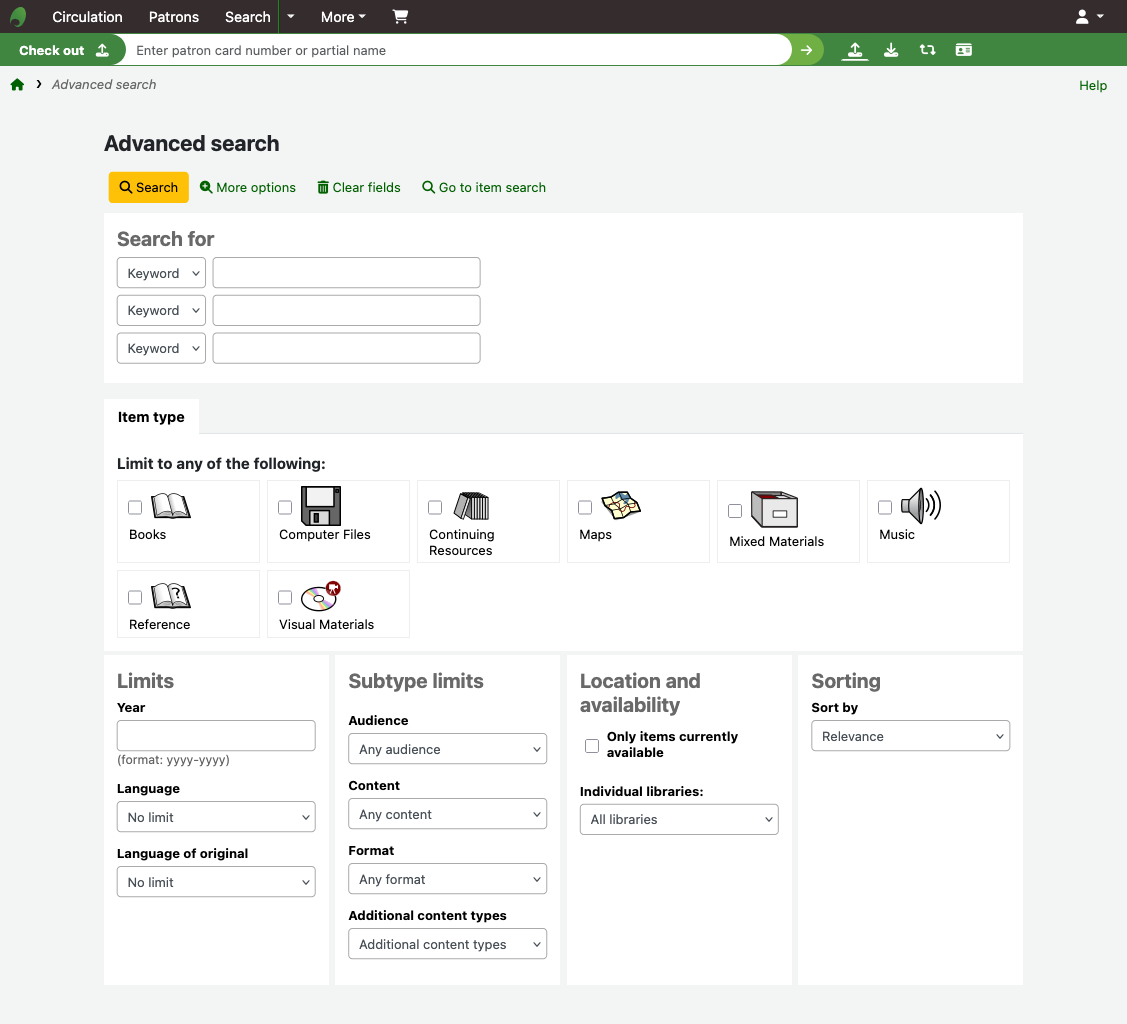Enable the Maps item type checkbox

pyautogui.click(x=585, y=508)
